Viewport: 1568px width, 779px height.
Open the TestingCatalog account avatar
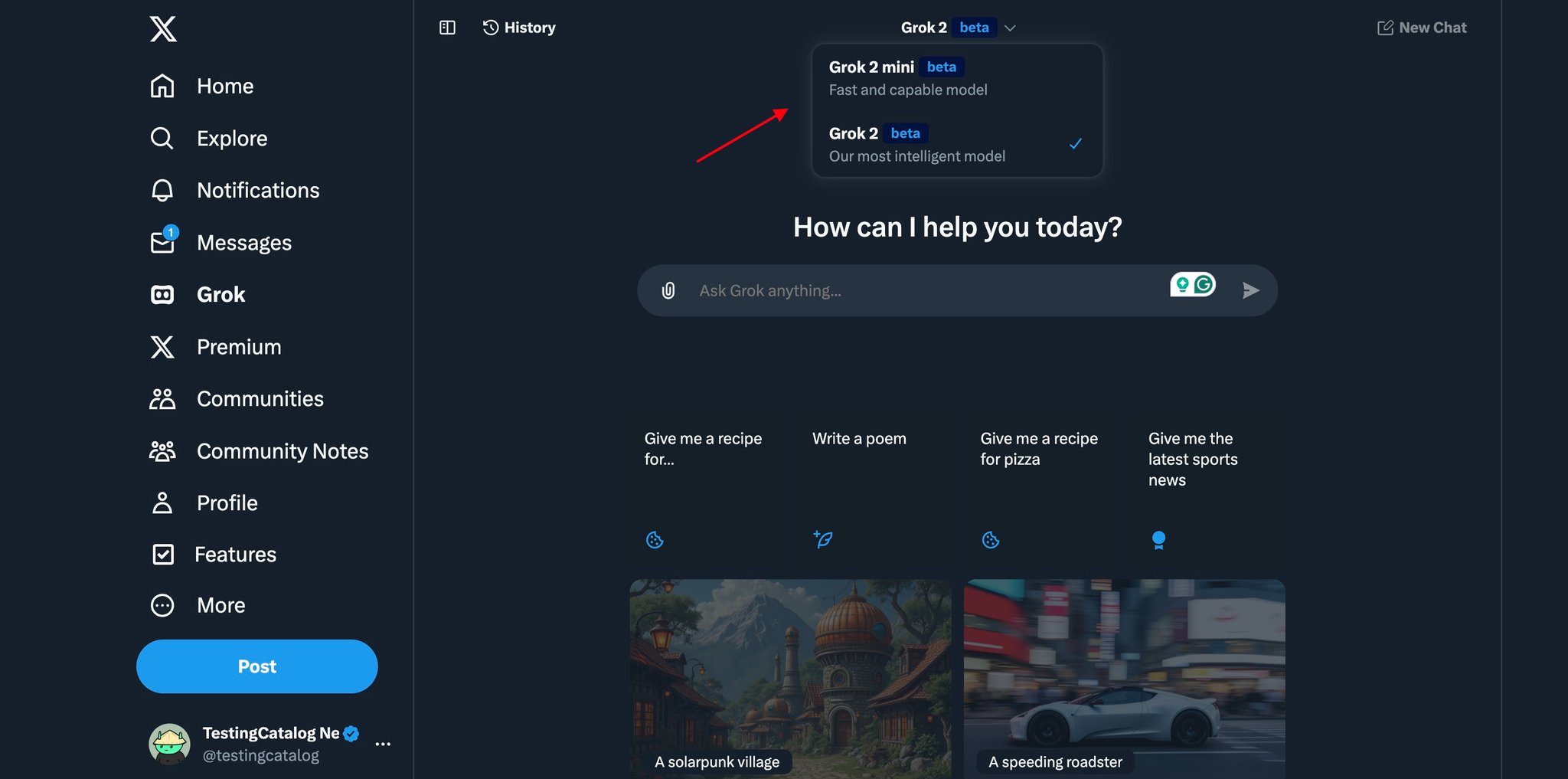coord(169,743)
